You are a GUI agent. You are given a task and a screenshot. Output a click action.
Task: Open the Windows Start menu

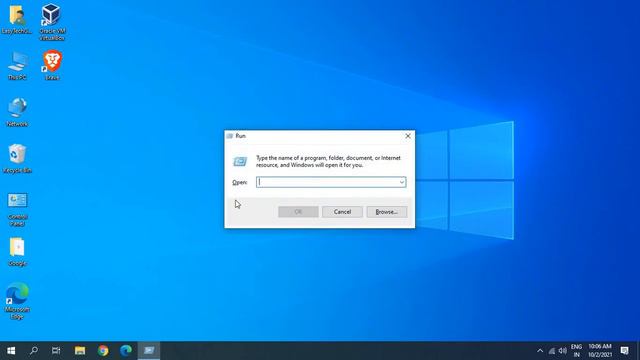(11, 351)
